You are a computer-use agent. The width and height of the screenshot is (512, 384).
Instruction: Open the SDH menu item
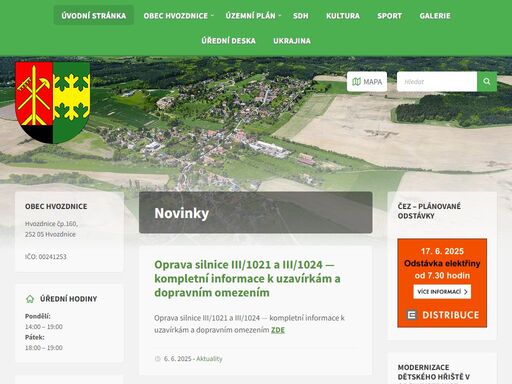301,16
